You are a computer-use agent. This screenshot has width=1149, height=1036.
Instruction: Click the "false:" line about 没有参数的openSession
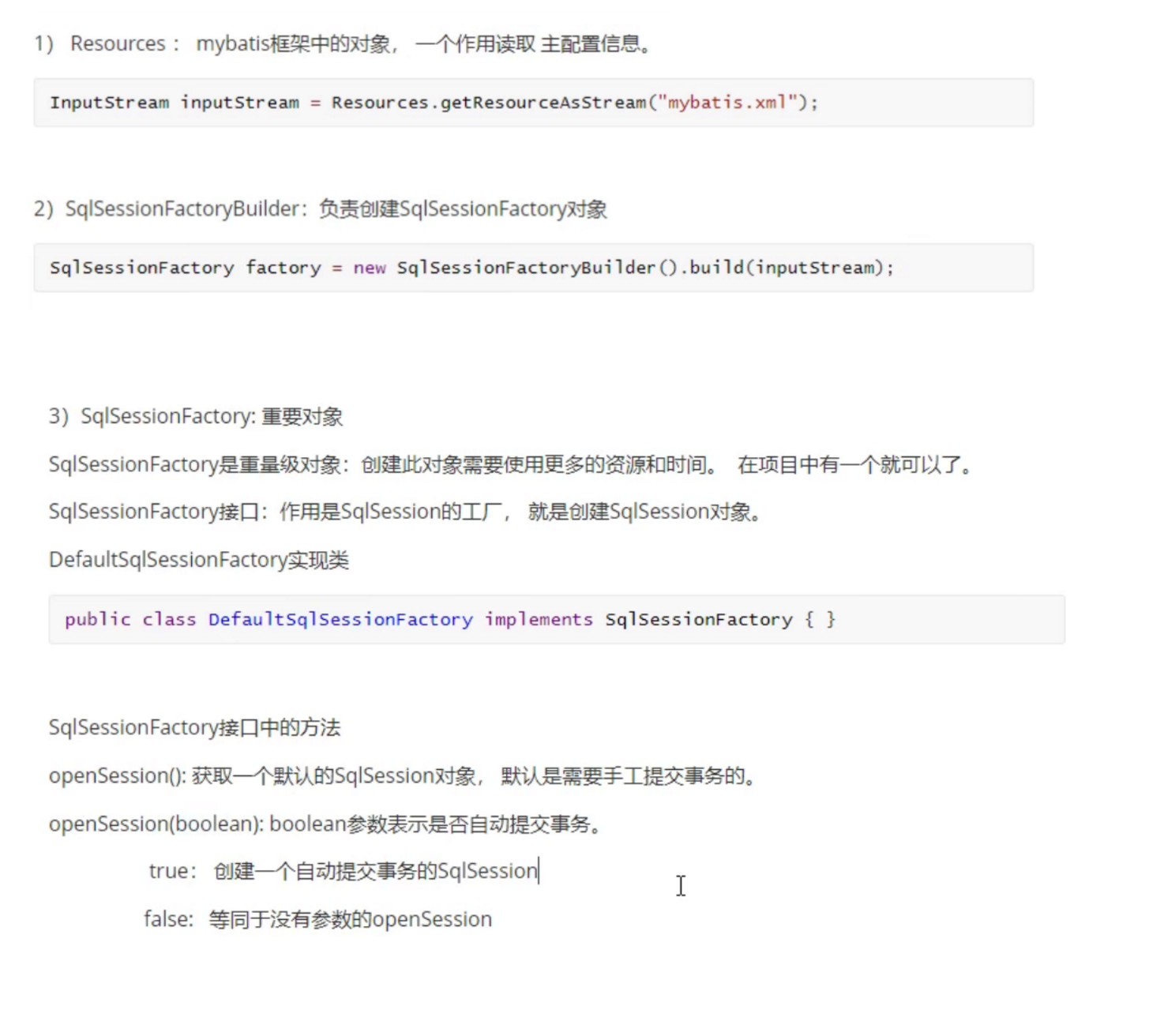coord(317,919)
